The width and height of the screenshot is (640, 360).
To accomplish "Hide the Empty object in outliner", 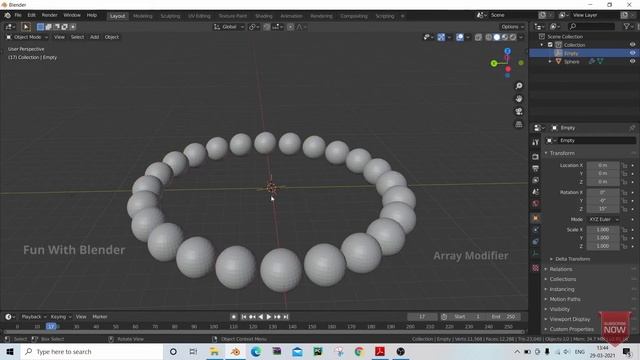I will (x=632, y=53).
